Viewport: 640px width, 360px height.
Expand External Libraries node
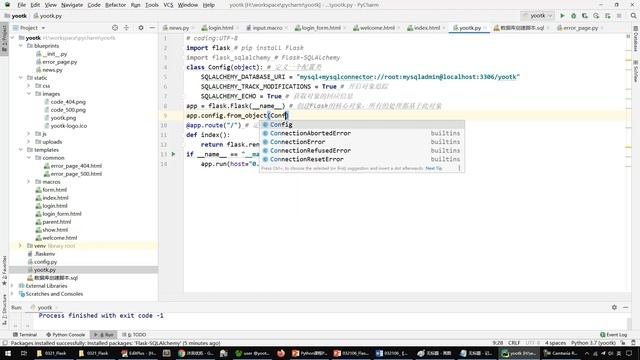[x=13, y=286]
